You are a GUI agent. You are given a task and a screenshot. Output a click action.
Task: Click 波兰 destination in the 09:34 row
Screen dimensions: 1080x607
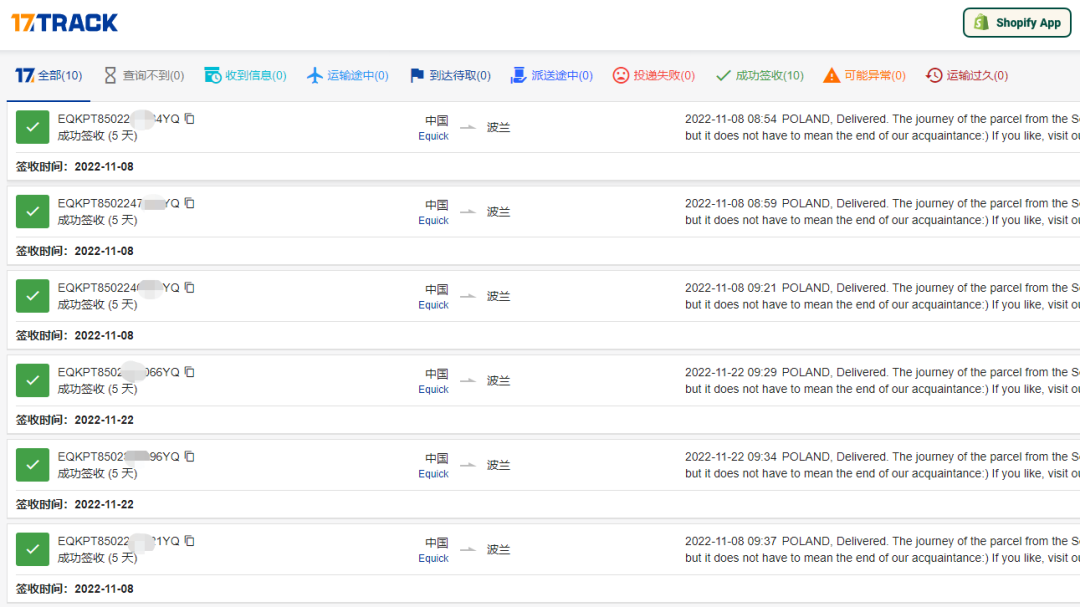tap(499, 465)
